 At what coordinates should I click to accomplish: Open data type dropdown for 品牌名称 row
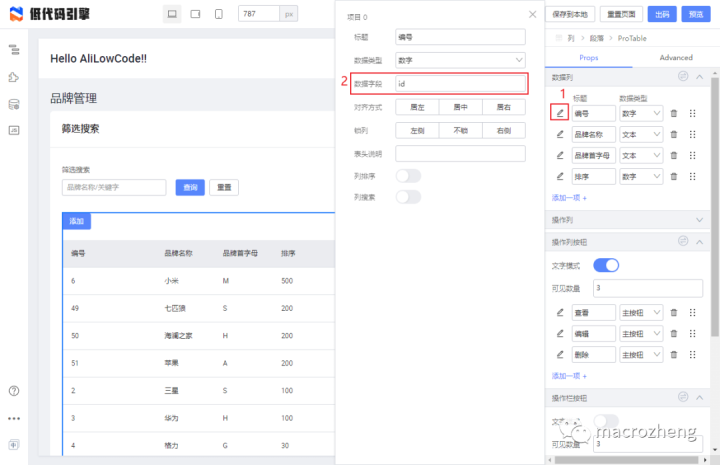pos(641,134)
